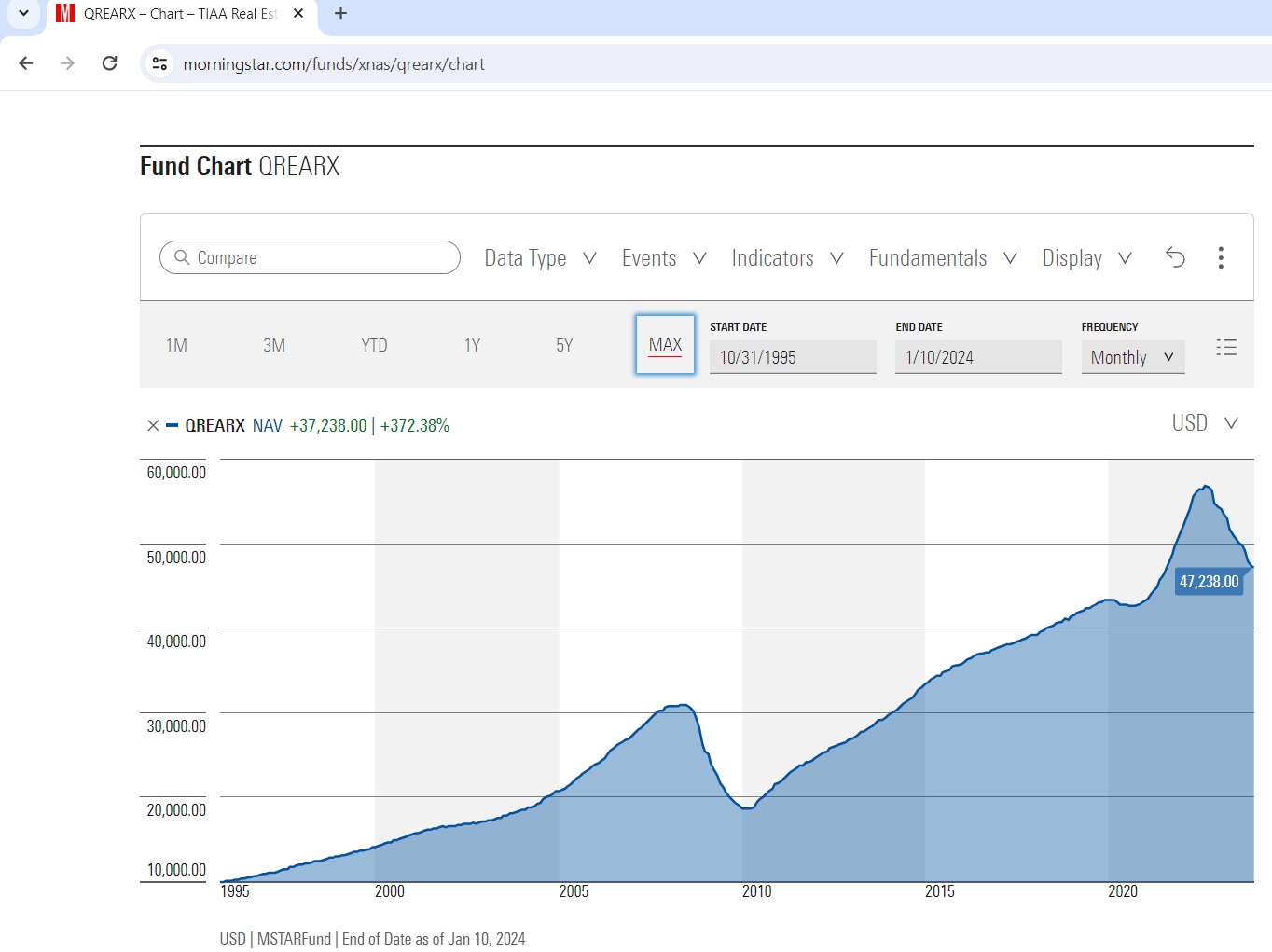Screen dimensions: 1272x952
Task: Open site information icon in address bar
Action: point(160,63)
